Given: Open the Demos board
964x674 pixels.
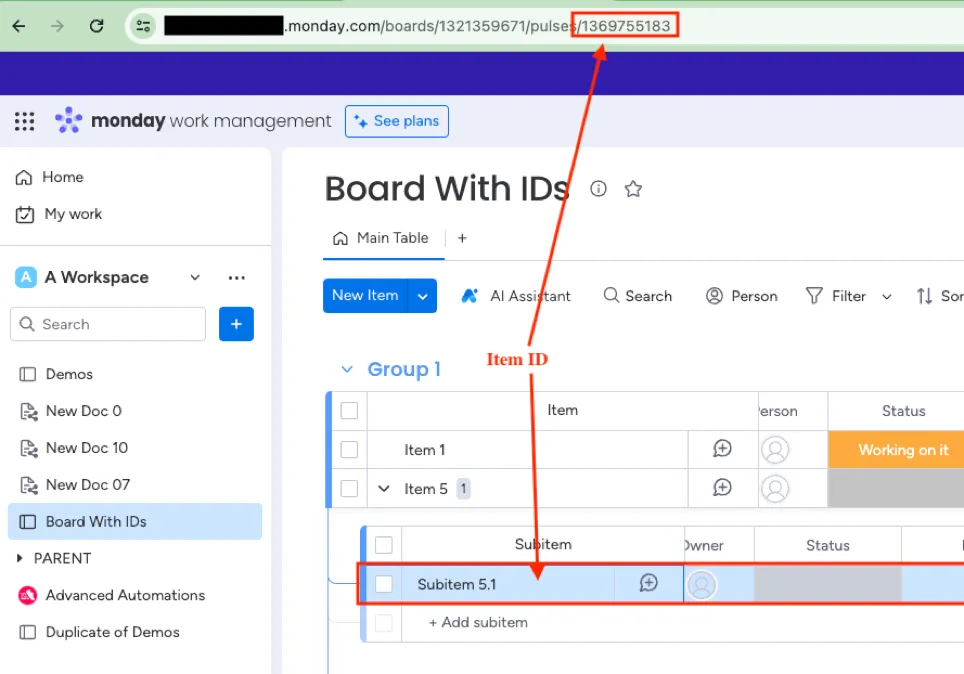Looking at the screenshot, I should click(x=69, y=374).
